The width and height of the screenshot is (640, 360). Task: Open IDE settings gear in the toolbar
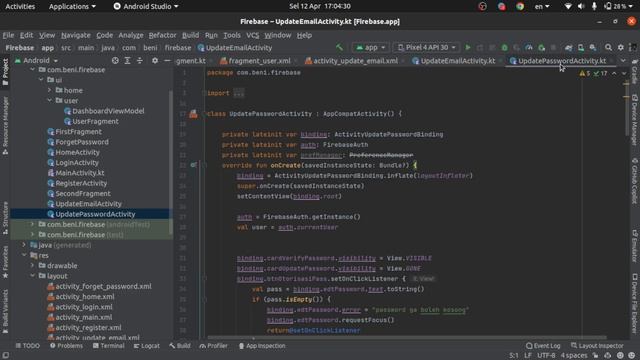click(x=621, y=48)
